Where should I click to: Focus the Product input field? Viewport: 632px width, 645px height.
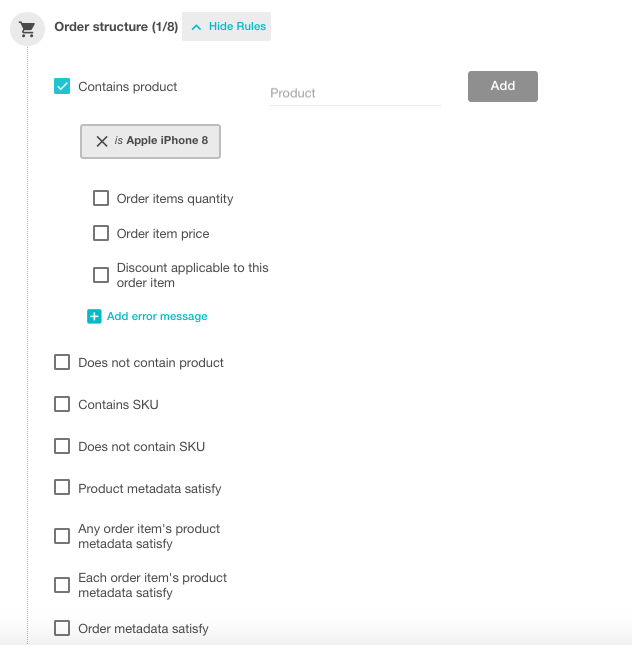tap(355, 93)
